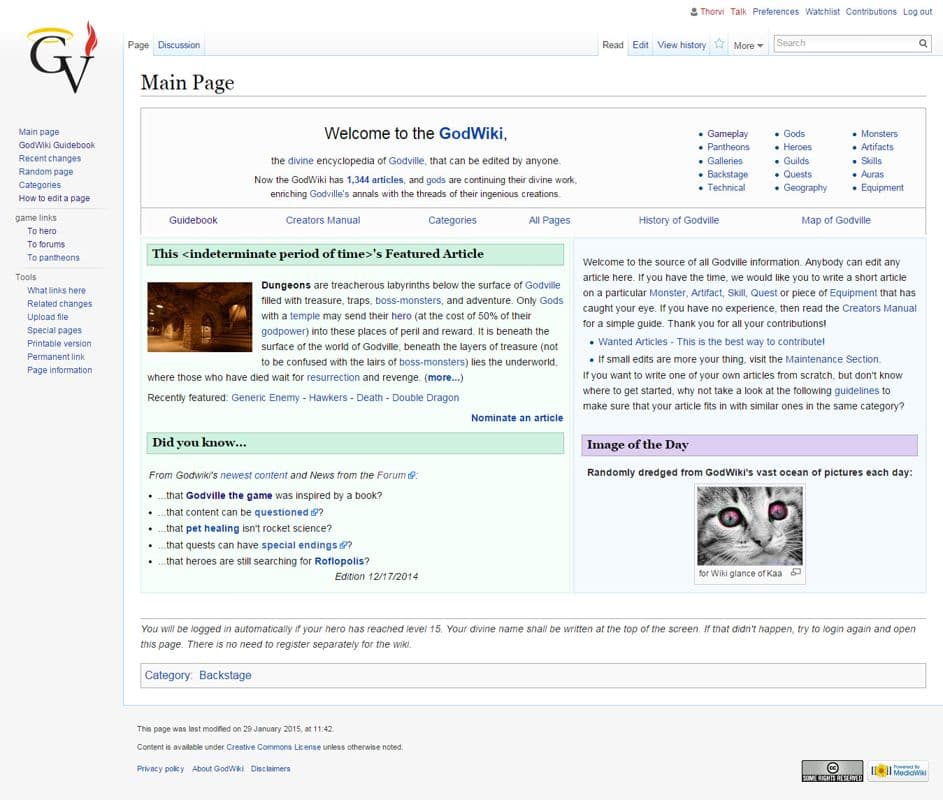This screenshot has width=943, height=800.
Task: Open the special endings external link
Action: click(x=304, y=545)
